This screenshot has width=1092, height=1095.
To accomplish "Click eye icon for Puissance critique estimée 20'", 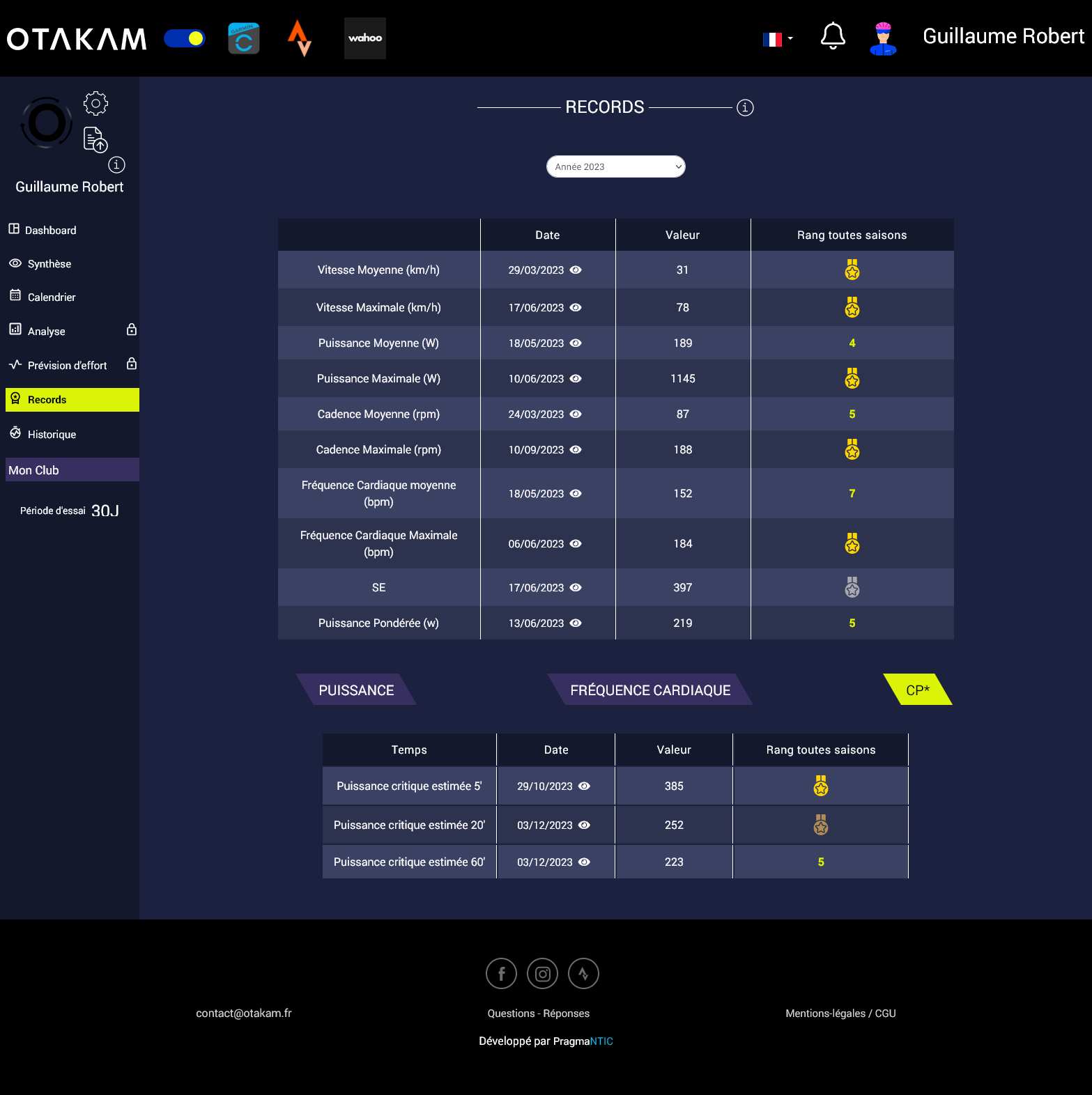I will (584, 825).
